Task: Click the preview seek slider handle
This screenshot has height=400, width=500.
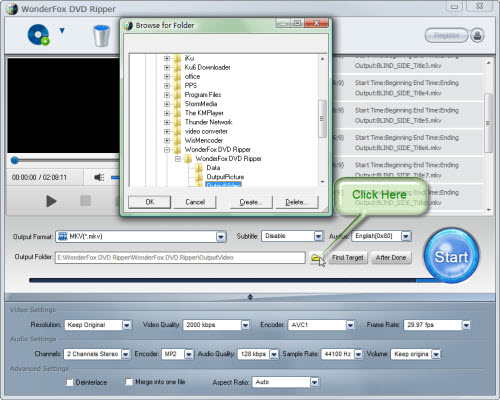Action: coord(14,160)
